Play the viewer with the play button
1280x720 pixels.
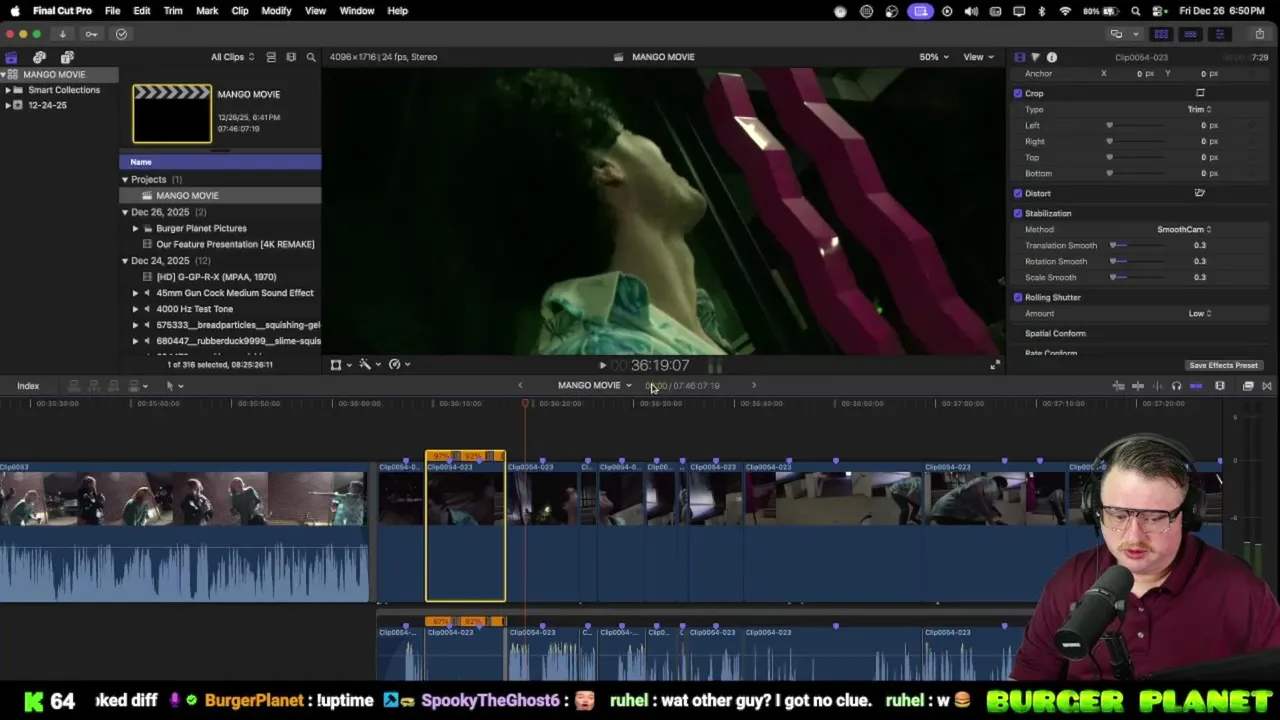click(602, 366)
